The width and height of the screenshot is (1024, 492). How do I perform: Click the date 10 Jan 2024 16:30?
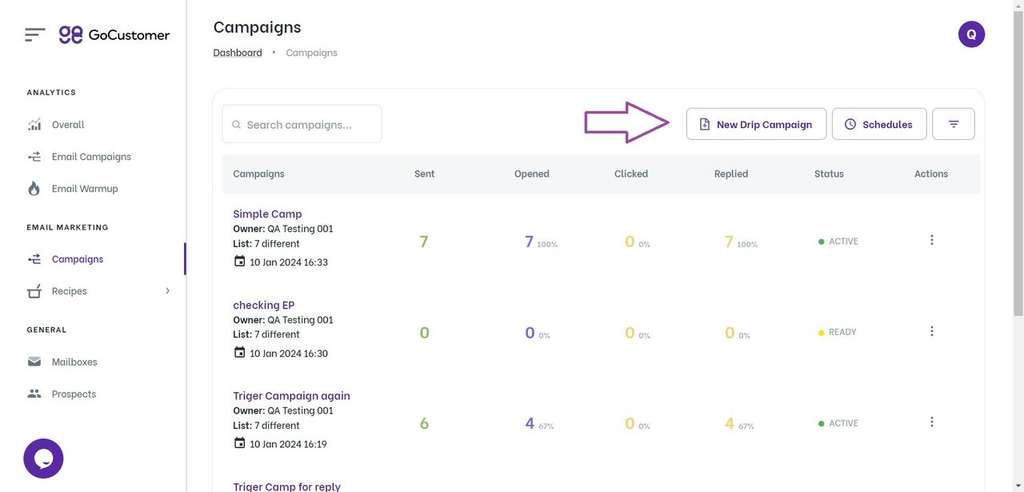[x=289, y=353]
